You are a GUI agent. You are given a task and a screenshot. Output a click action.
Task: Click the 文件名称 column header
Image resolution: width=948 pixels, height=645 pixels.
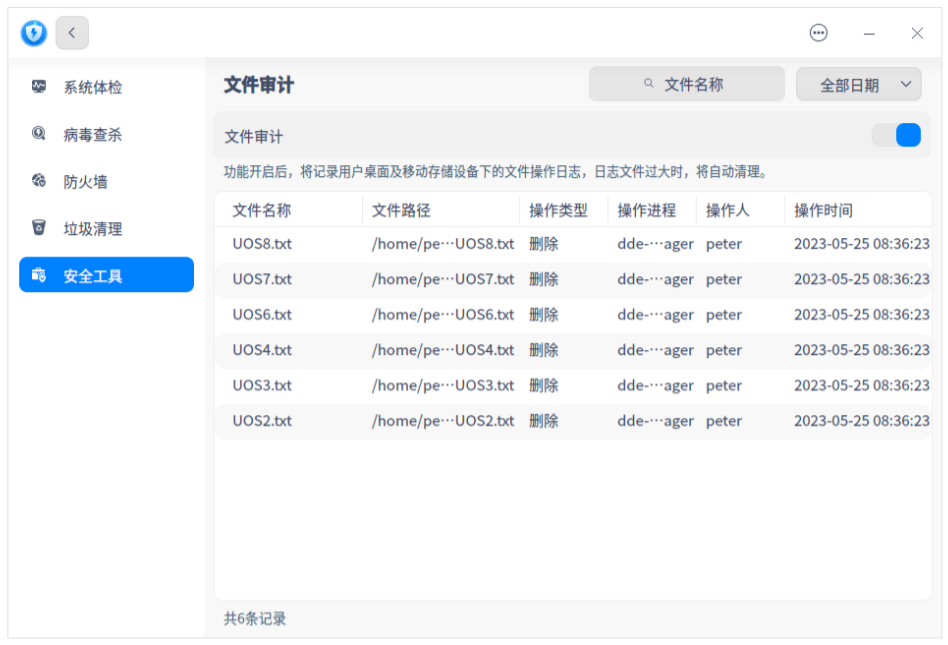pyautogui.click(x=262, y=210)
